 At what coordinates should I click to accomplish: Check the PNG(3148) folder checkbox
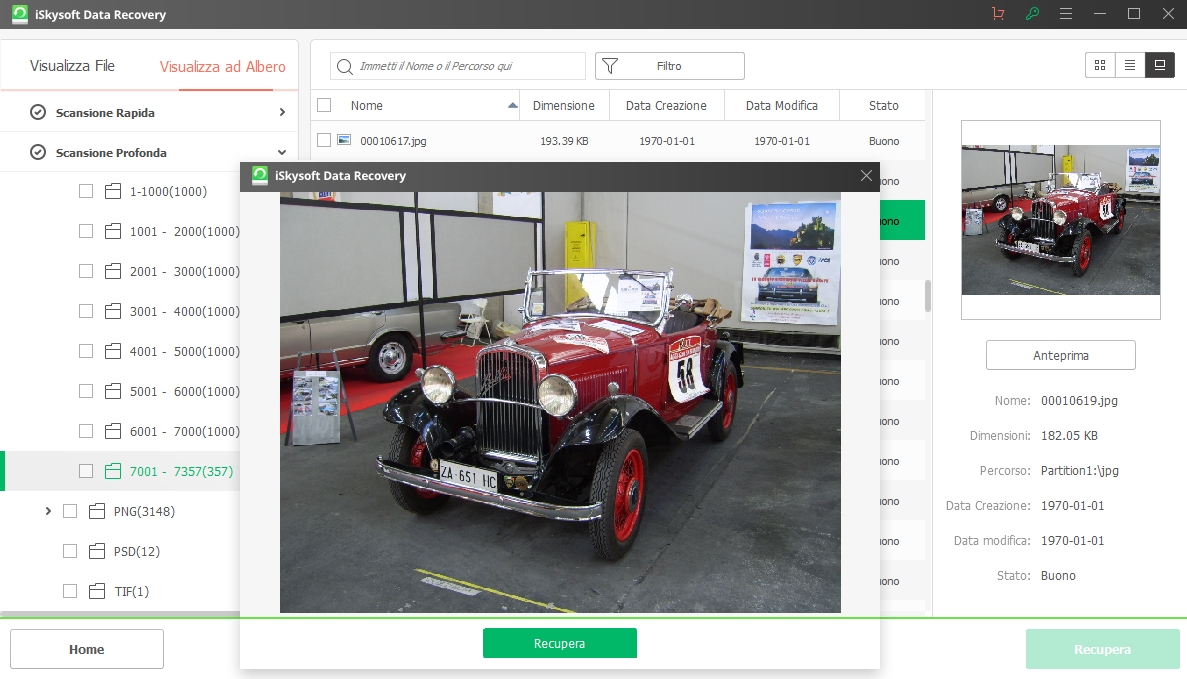click(70, 511)
